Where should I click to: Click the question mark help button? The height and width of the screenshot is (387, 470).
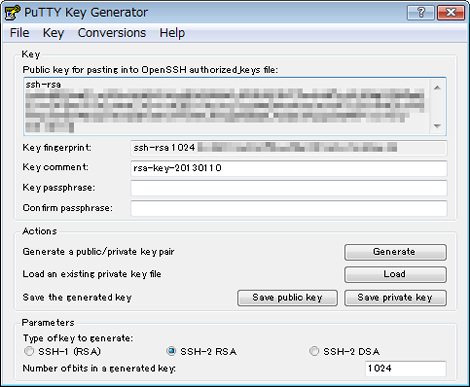pos(421,13)
